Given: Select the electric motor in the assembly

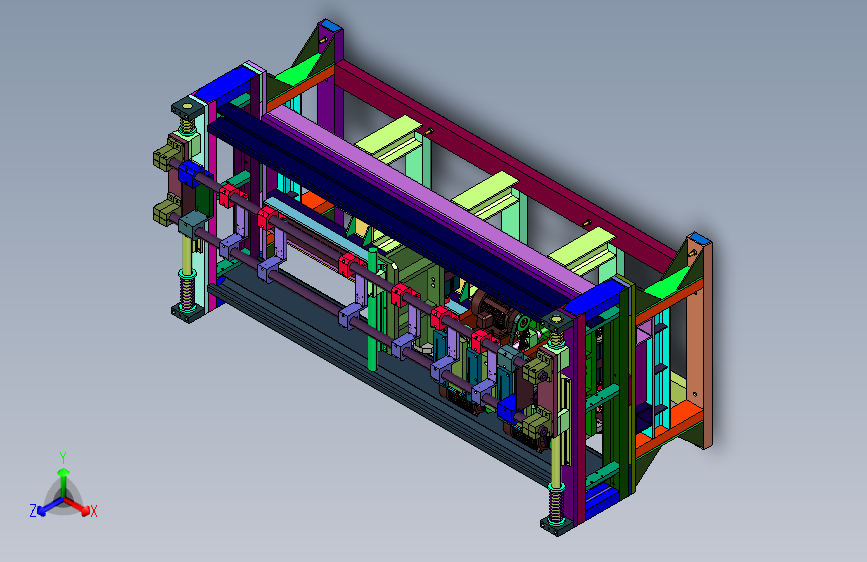Looking at the screenshot, I should pos(494,312).
